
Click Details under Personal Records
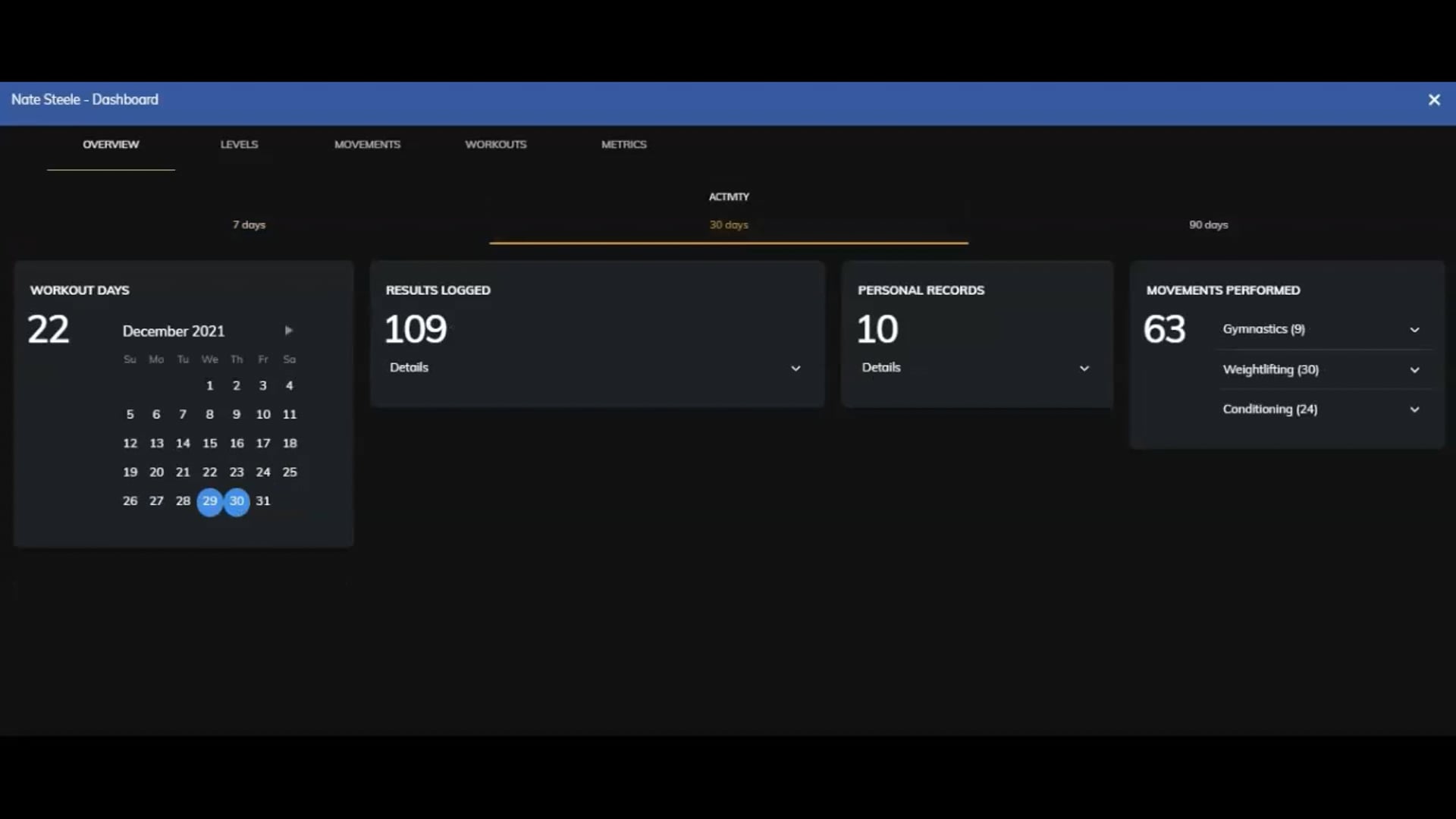(x=881, y=367)
